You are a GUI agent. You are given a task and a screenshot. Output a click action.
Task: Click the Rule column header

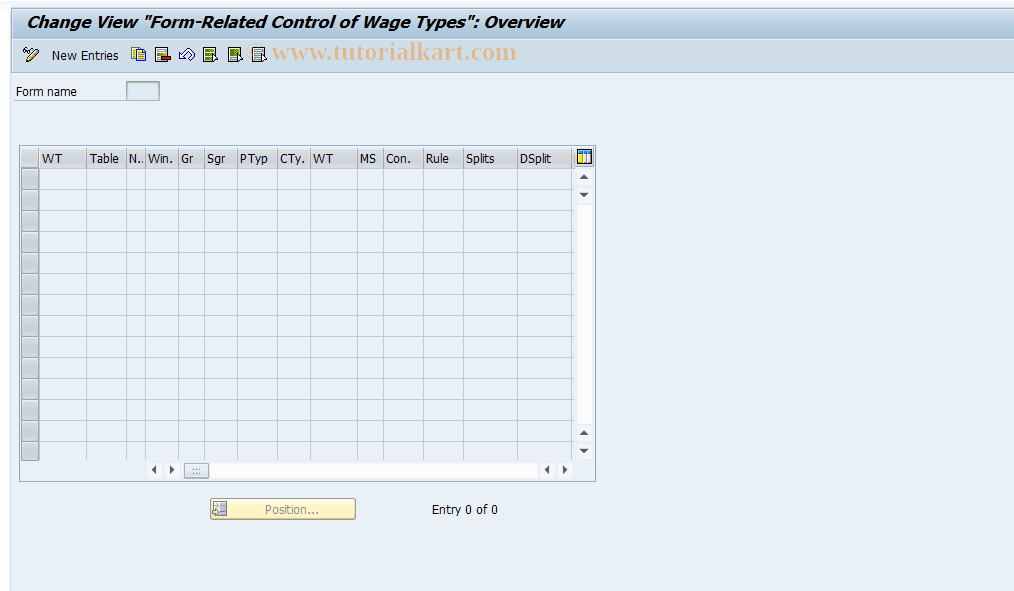[443, 158]
